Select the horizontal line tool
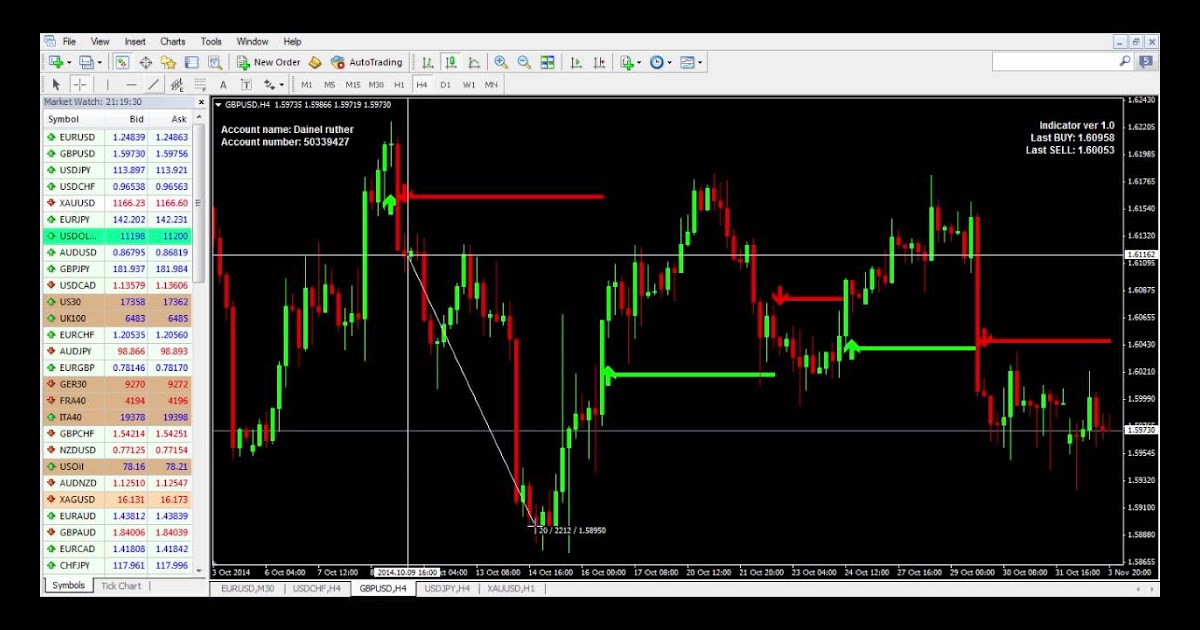The width and height of the screenshot is (1200, 630). [130, 85]
